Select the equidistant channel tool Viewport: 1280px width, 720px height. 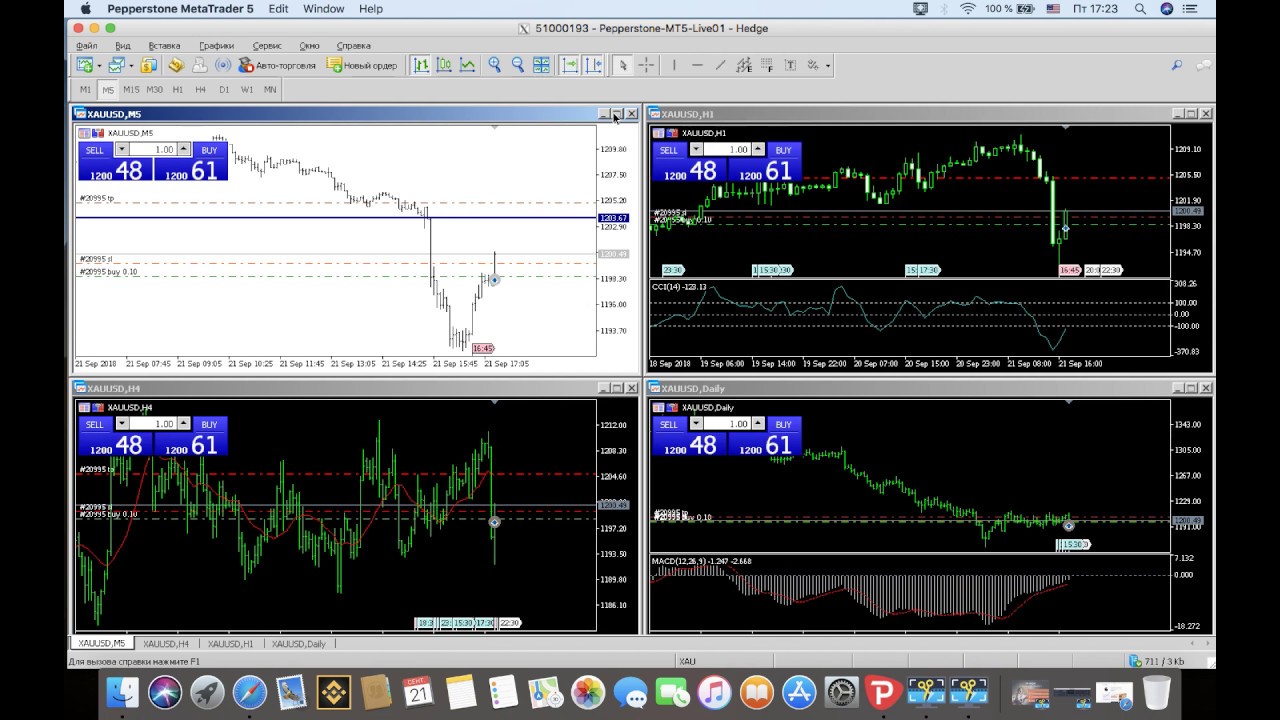click(743, 65)
